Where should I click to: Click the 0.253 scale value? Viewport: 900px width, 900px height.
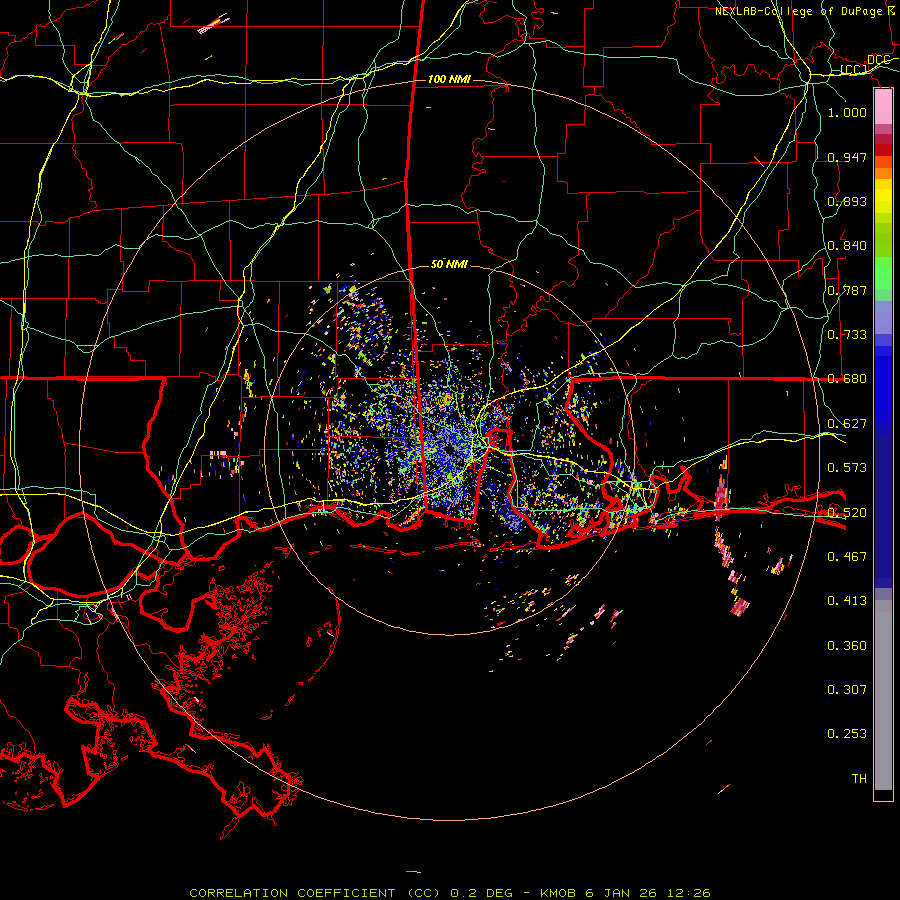pyautogui.click(x=847, y=734)
